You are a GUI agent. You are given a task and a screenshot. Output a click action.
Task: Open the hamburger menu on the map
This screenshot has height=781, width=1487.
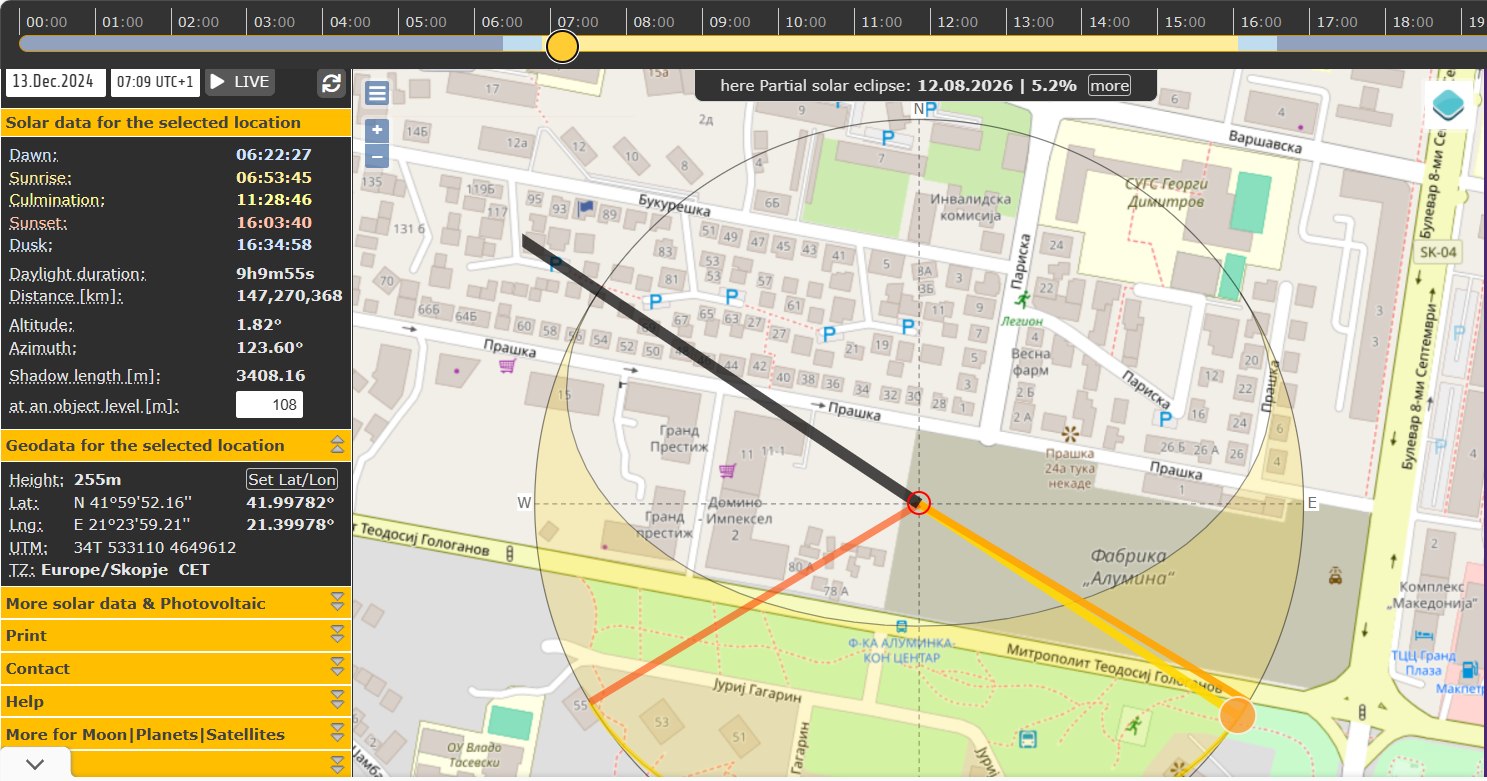(377, 93)
